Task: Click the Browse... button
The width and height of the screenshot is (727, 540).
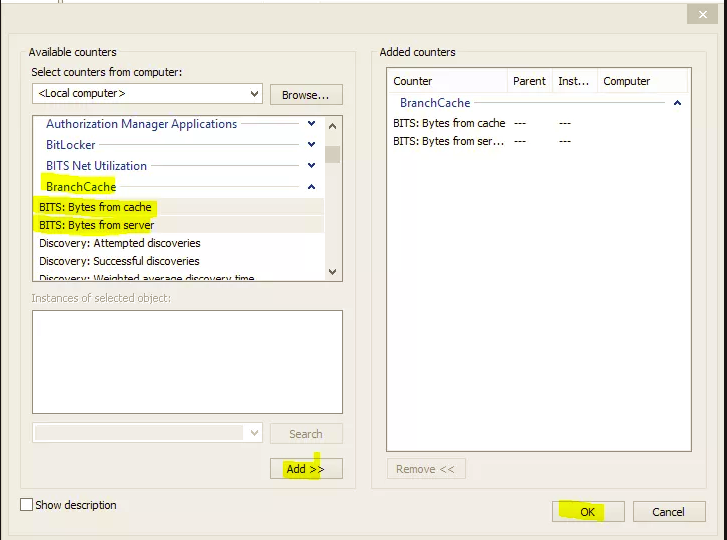Action: [306, 95]
